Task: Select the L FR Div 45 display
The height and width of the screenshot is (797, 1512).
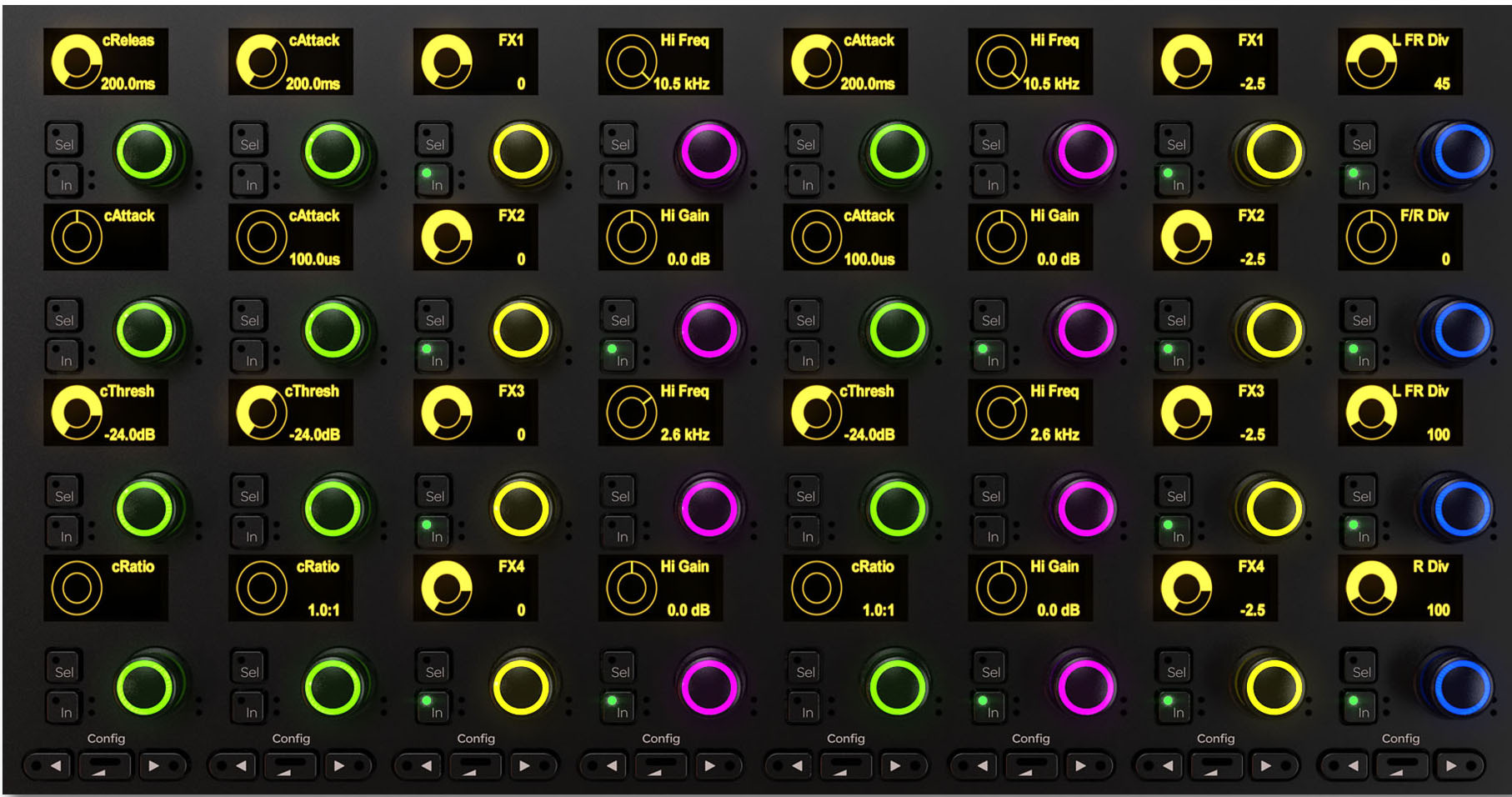Action: pos(1400,61)
